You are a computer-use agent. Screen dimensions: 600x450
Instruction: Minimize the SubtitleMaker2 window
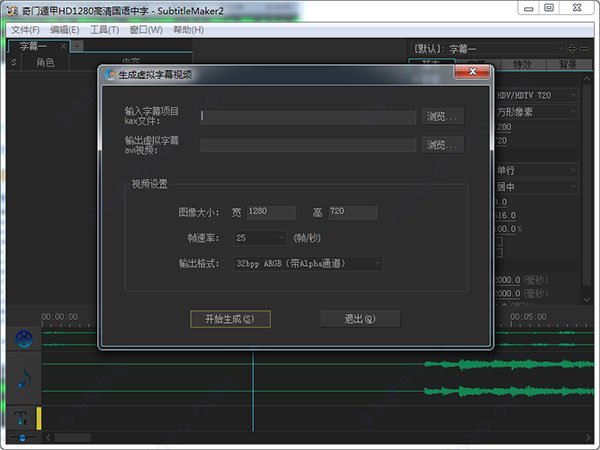tap(528, 8)
